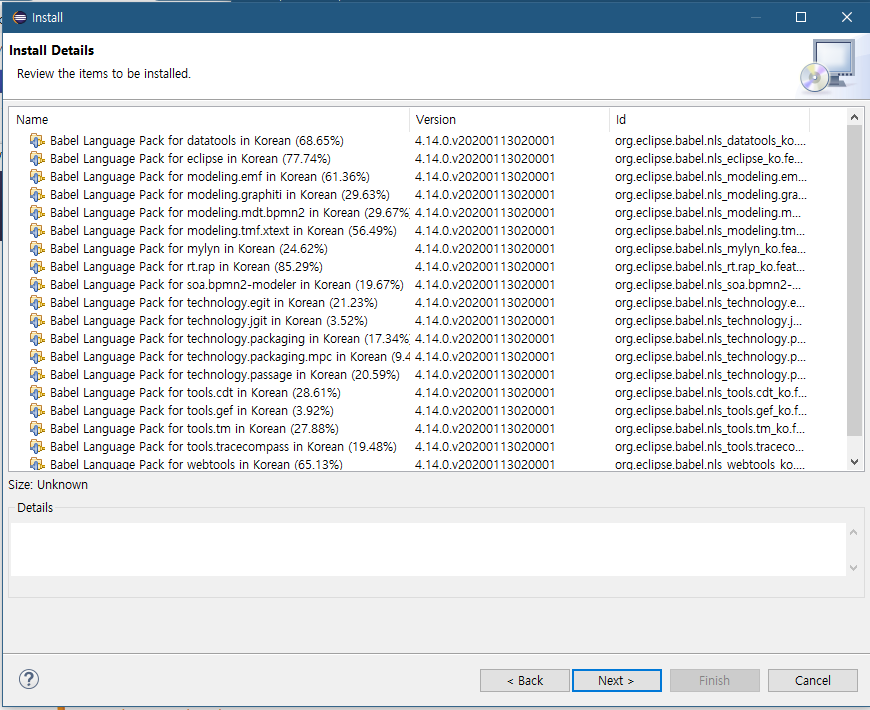Click the tools.tracecompass pack feature icon

click(37, 447)
